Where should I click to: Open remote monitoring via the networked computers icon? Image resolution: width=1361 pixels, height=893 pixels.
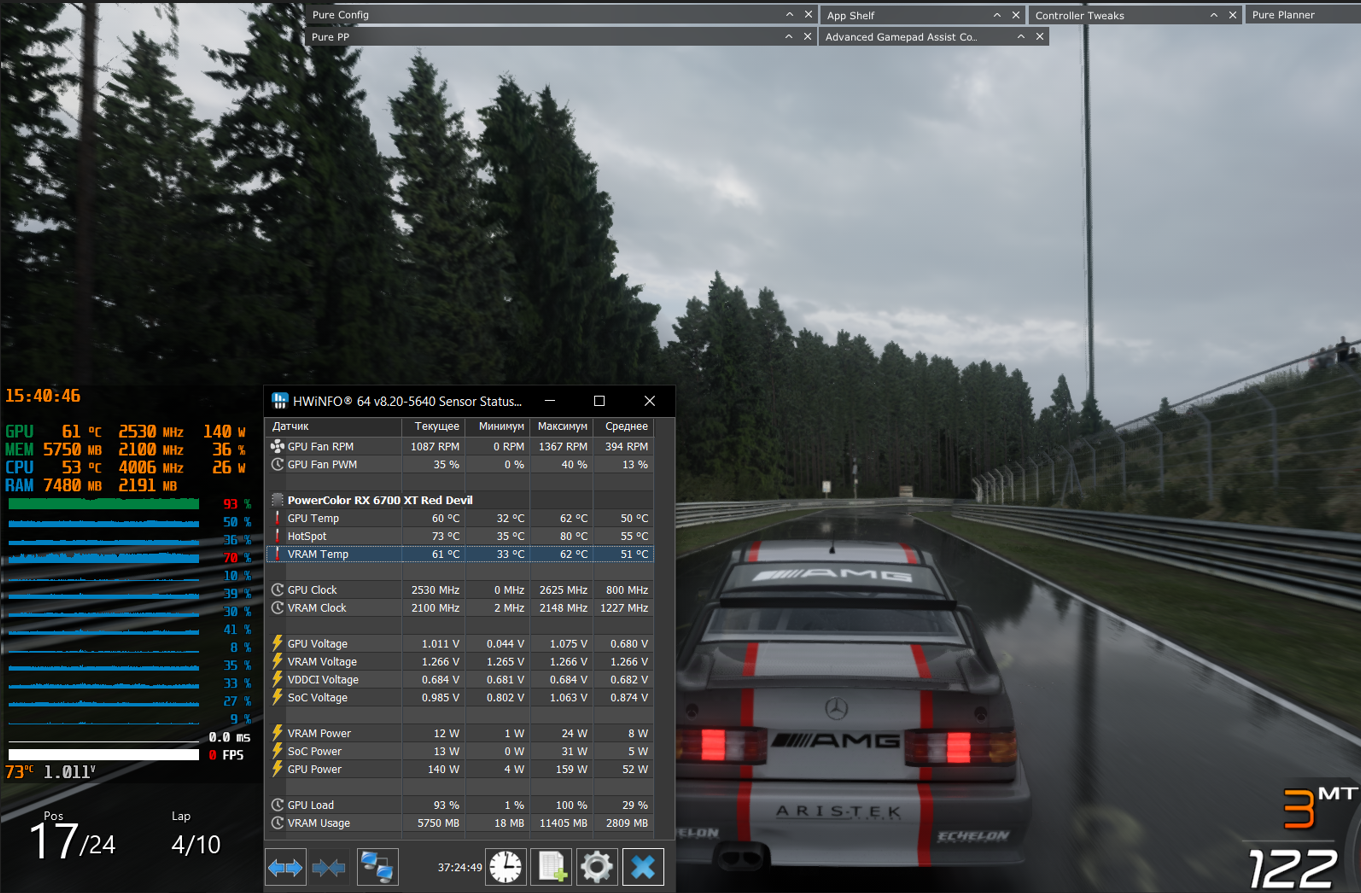pyautogui.click(x=377, y=867)
